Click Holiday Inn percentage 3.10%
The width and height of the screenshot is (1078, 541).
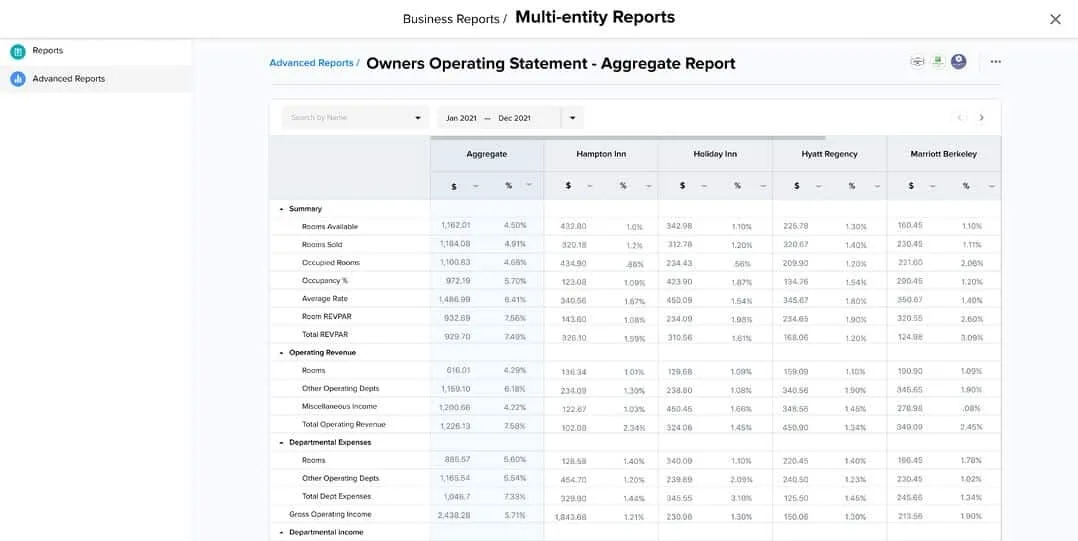742,498
